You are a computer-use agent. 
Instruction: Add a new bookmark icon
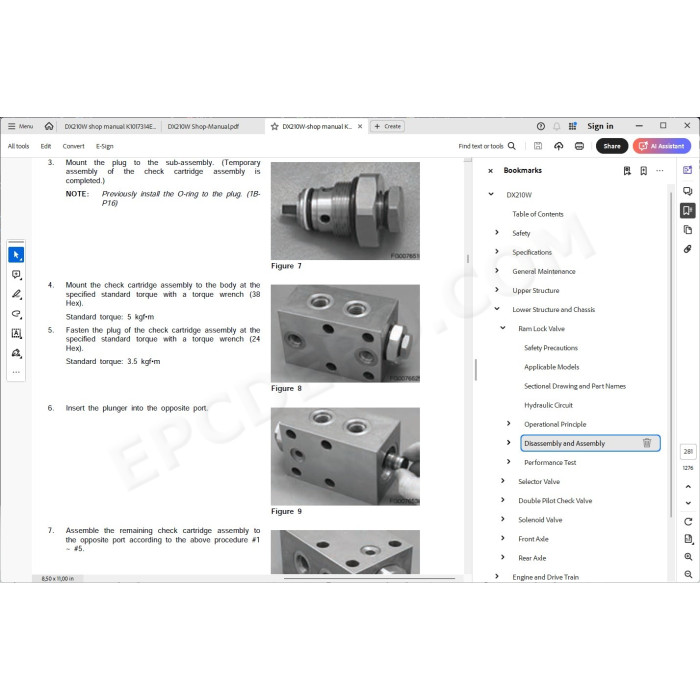click(x=643, y=171)
